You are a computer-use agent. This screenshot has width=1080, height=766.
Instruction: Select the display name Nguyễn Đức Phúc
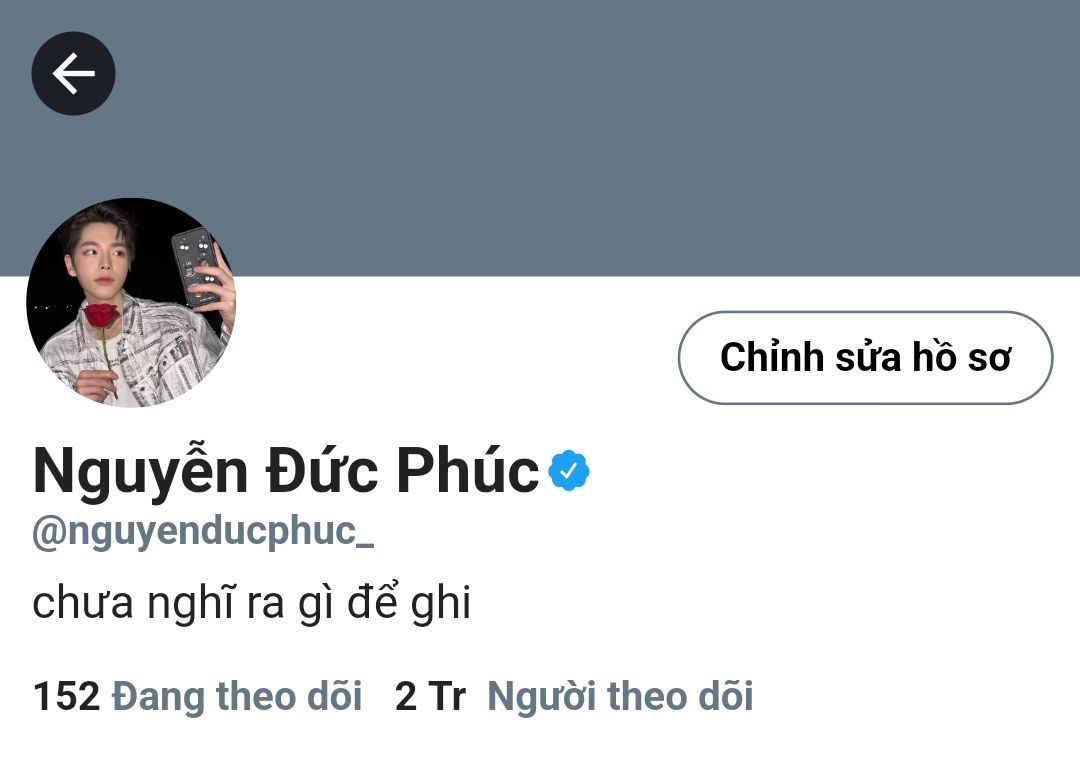pos(285,470)
